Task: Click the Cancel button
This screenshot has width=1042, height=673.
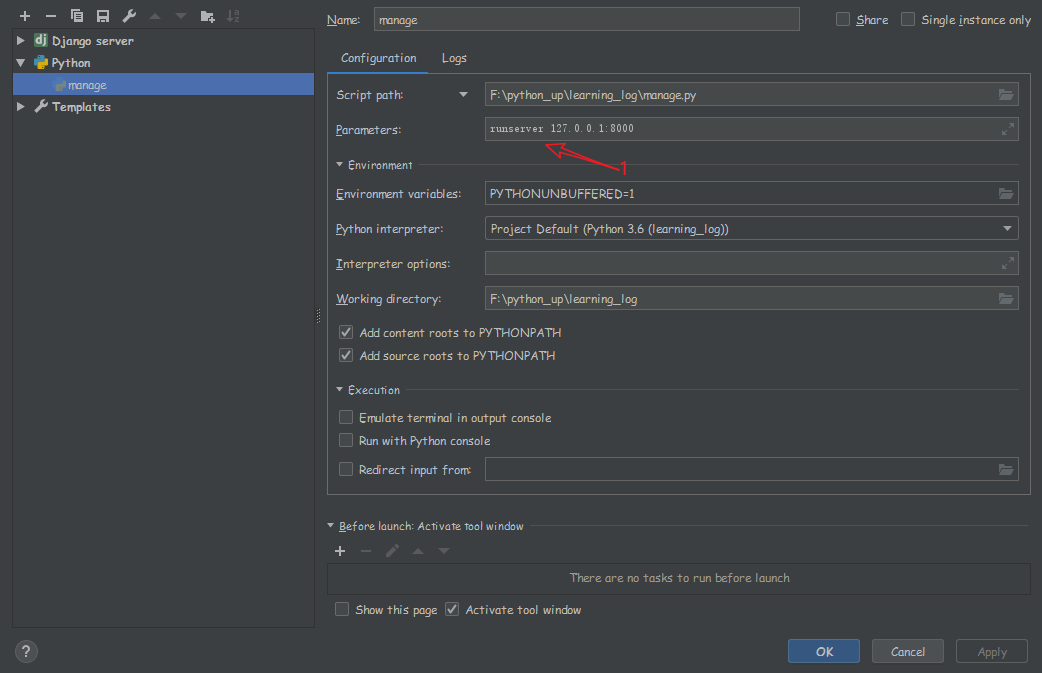Action: 908,652
